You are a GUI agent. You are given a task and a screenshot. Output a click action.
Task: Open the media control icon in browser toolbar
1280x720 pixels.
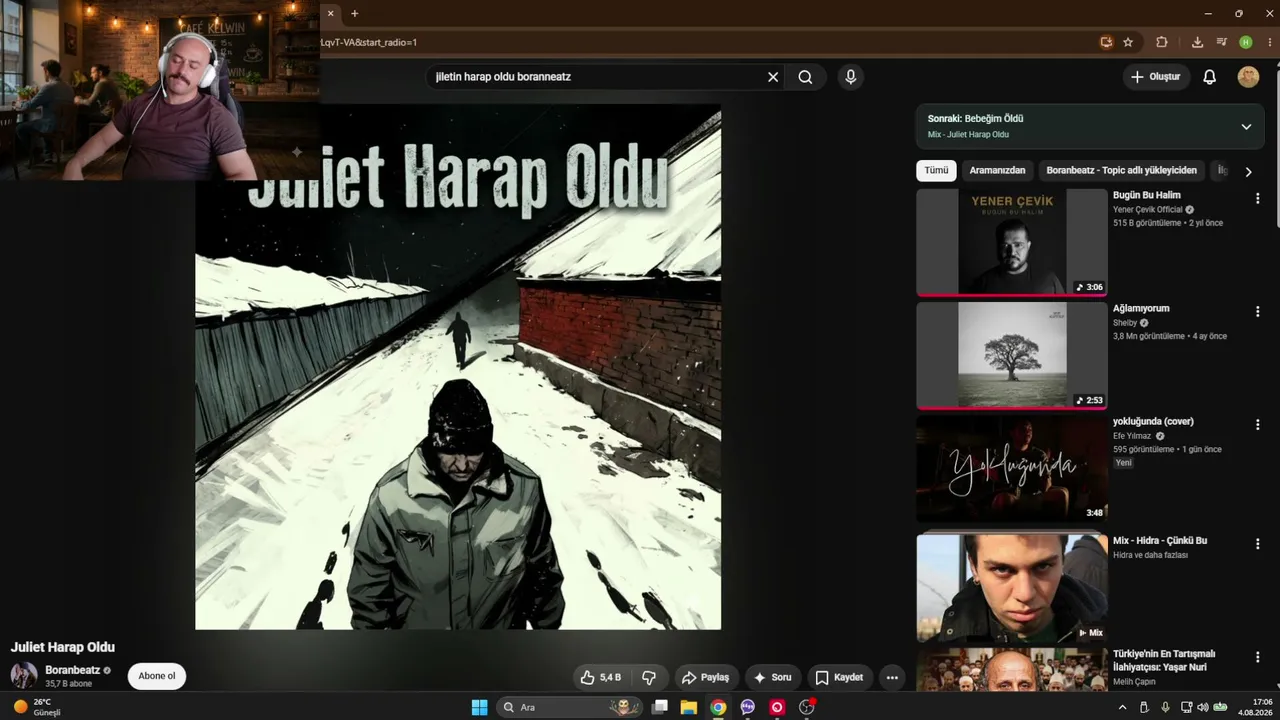1221,42
